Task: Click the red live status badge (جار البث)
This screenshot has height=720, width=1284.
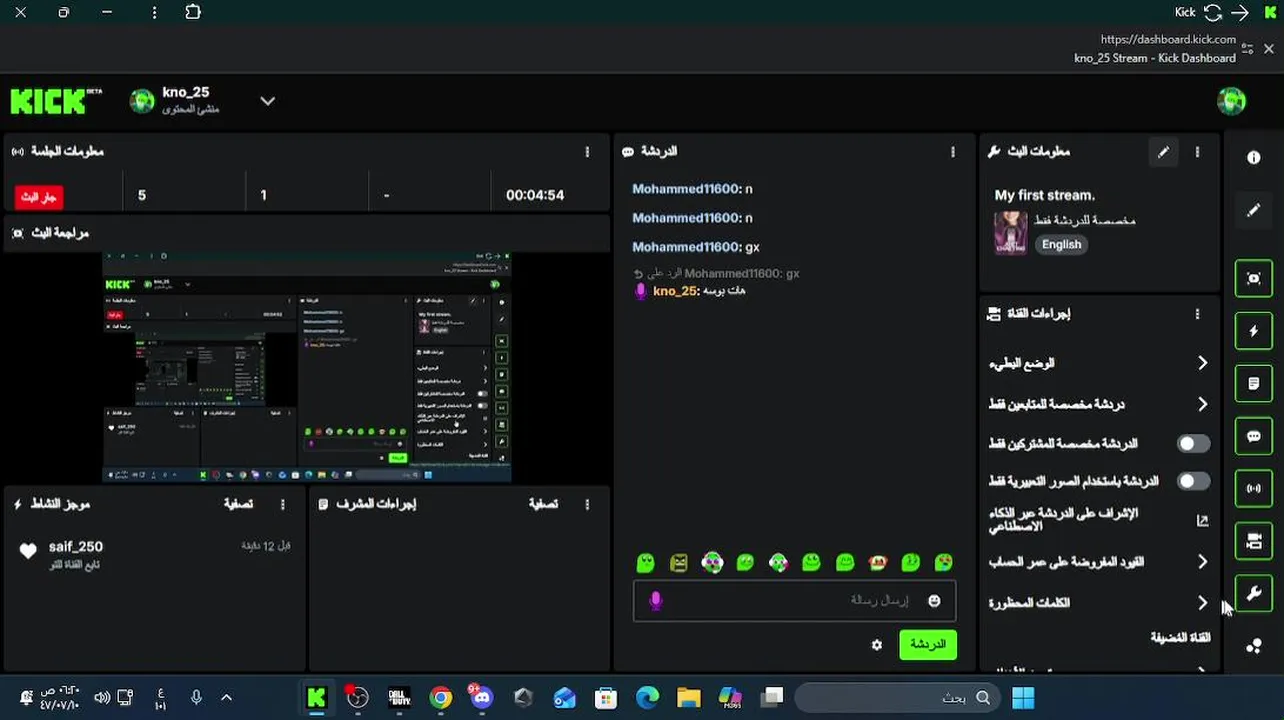Action: click(39, 196)
